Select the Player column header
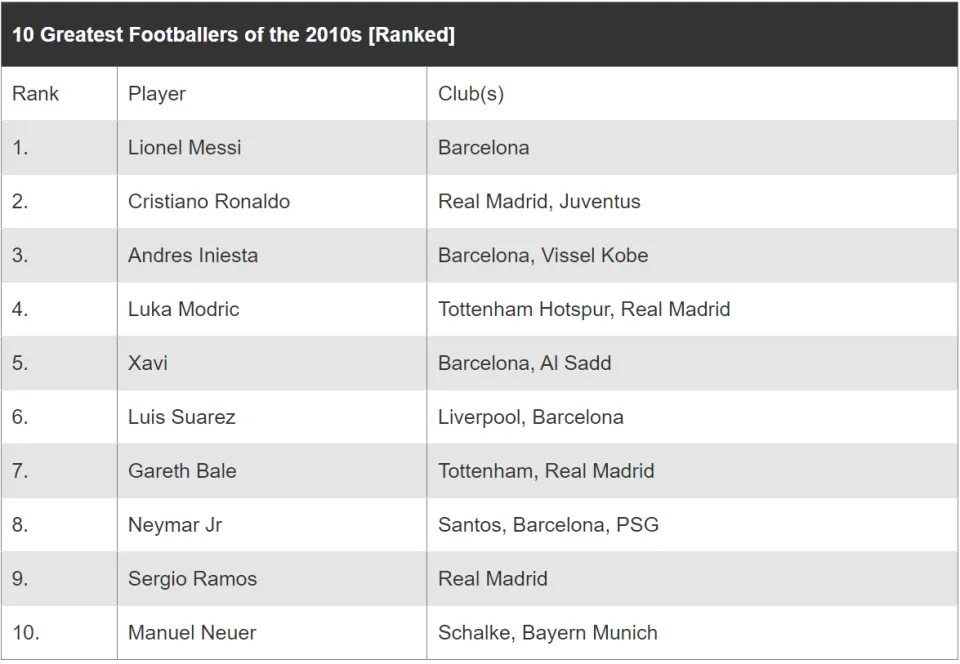The height and width of the screenshot is (664, 960). [272, 94]
